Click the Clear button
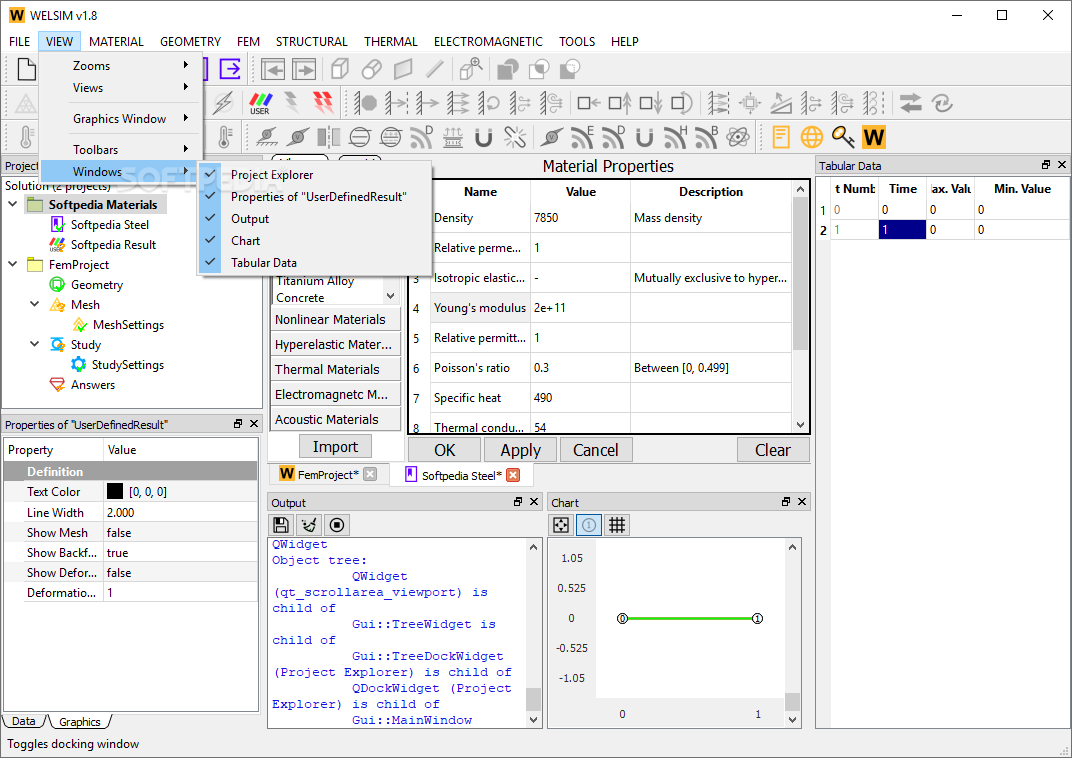Viewport: 1072px width, 758px height. point(773,450)
